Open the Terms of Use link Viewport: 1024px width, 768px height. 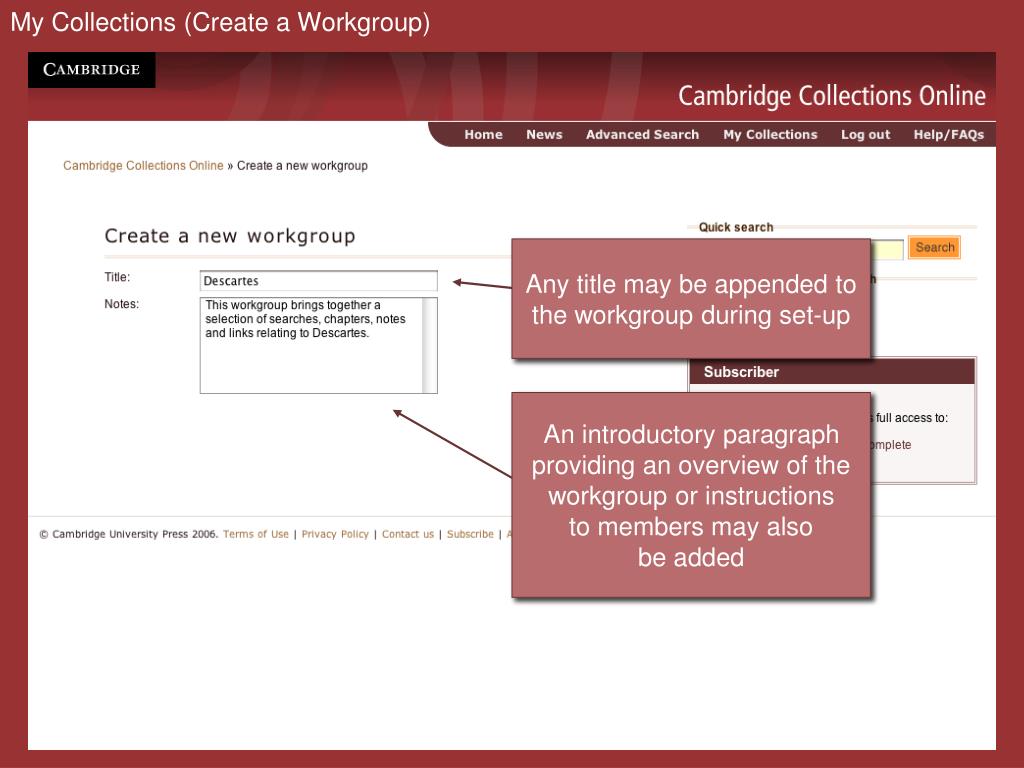(256, 534)
